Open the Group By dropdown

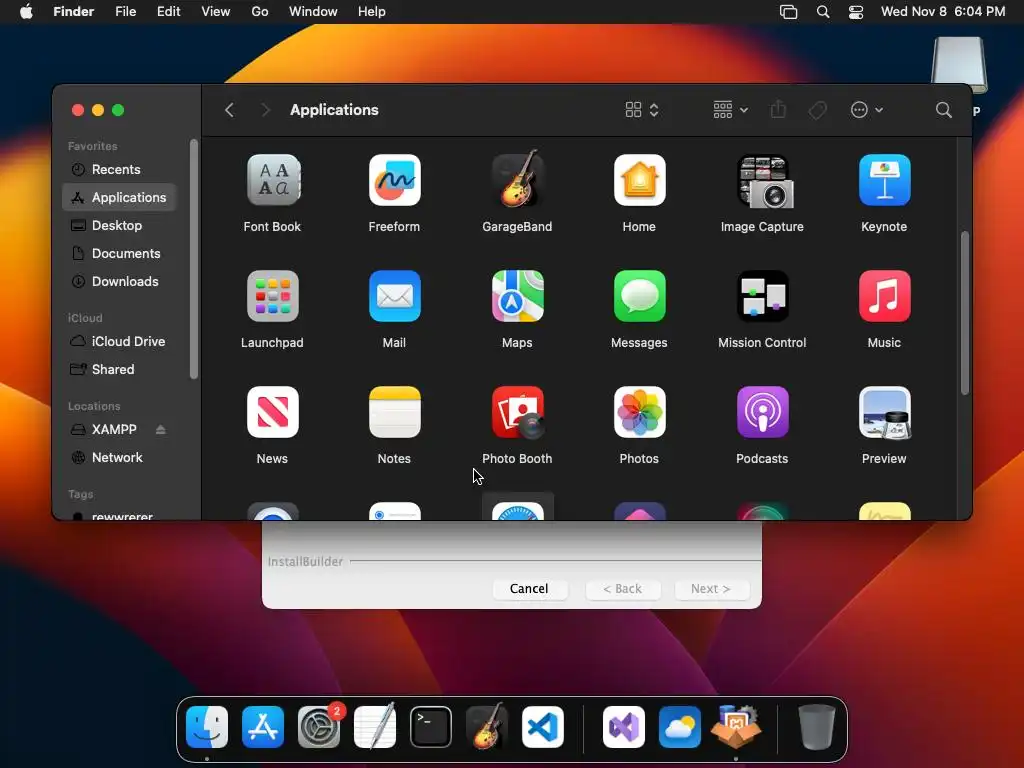730,110
